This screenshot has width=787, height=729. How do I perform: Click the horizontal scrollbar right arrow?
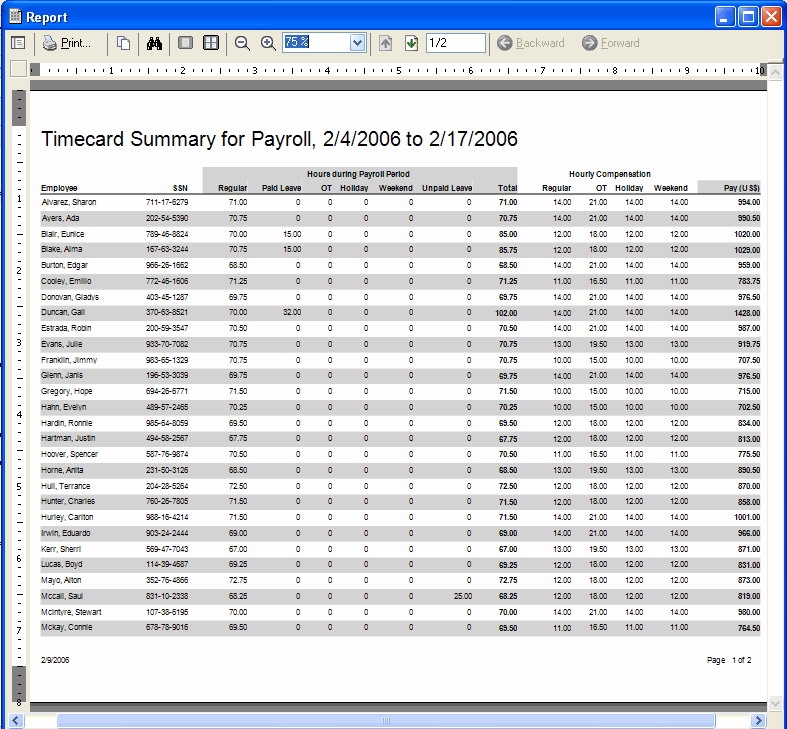pyautogui.click(x=758, y=720)
